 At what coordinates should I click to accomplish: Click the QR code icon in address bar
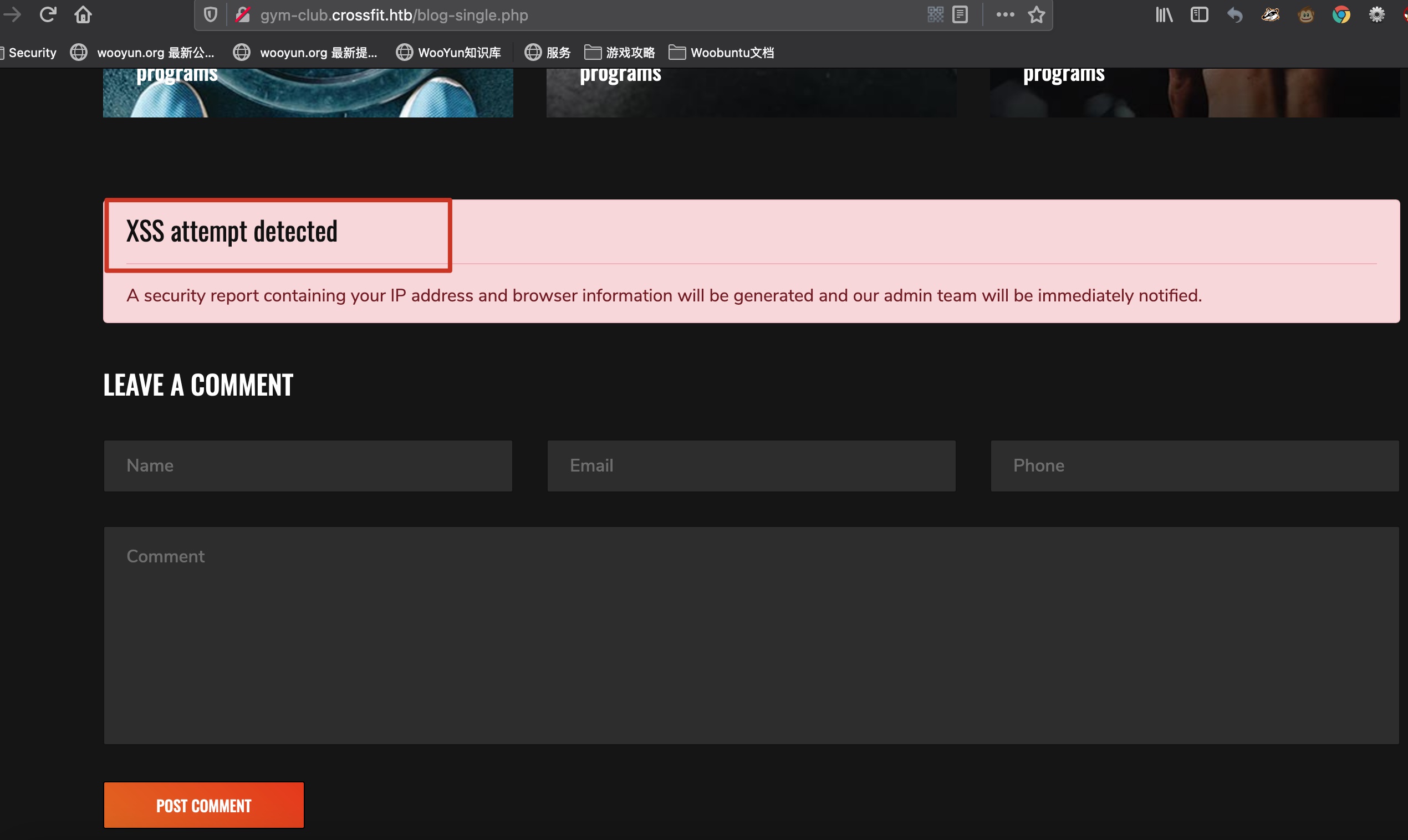pos(935,15)
